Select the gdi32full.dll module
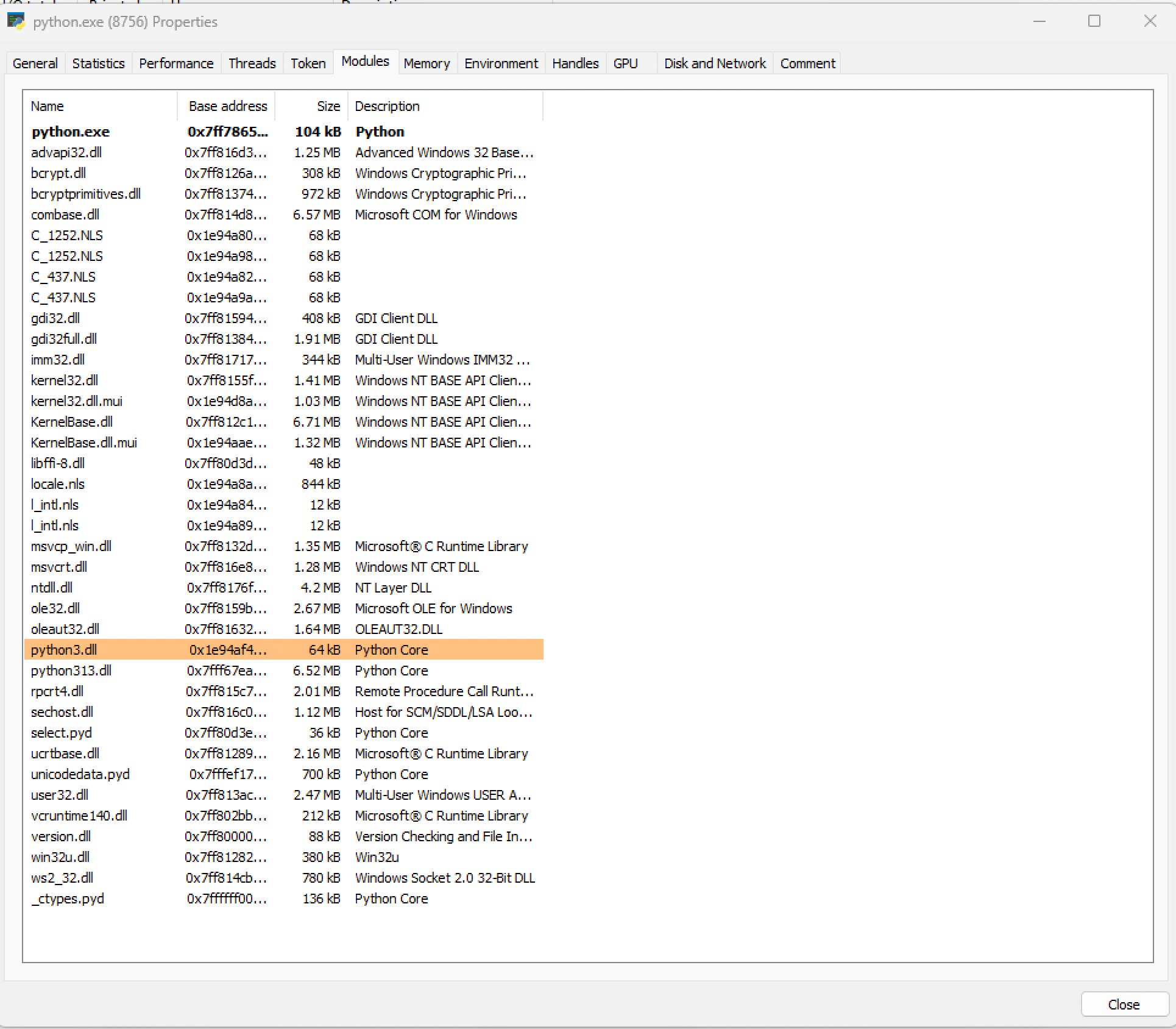Screen dimensions: 1176x1029 (x=284, y=339)
